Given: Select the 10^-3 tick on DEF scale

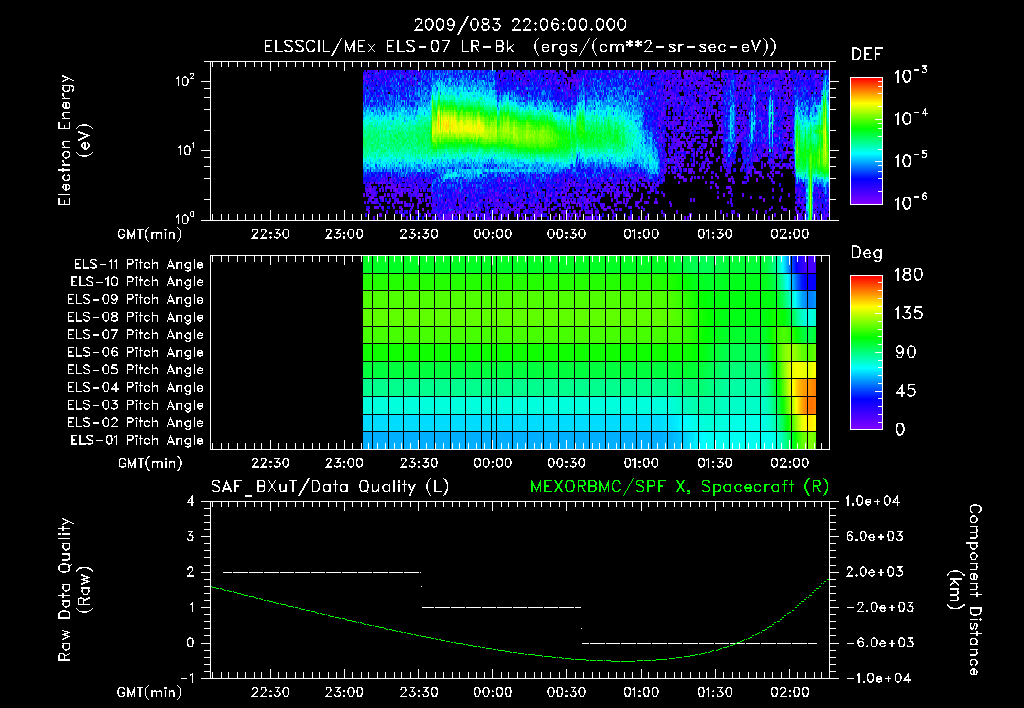Looking at the screenshot, I should [910, 76].
